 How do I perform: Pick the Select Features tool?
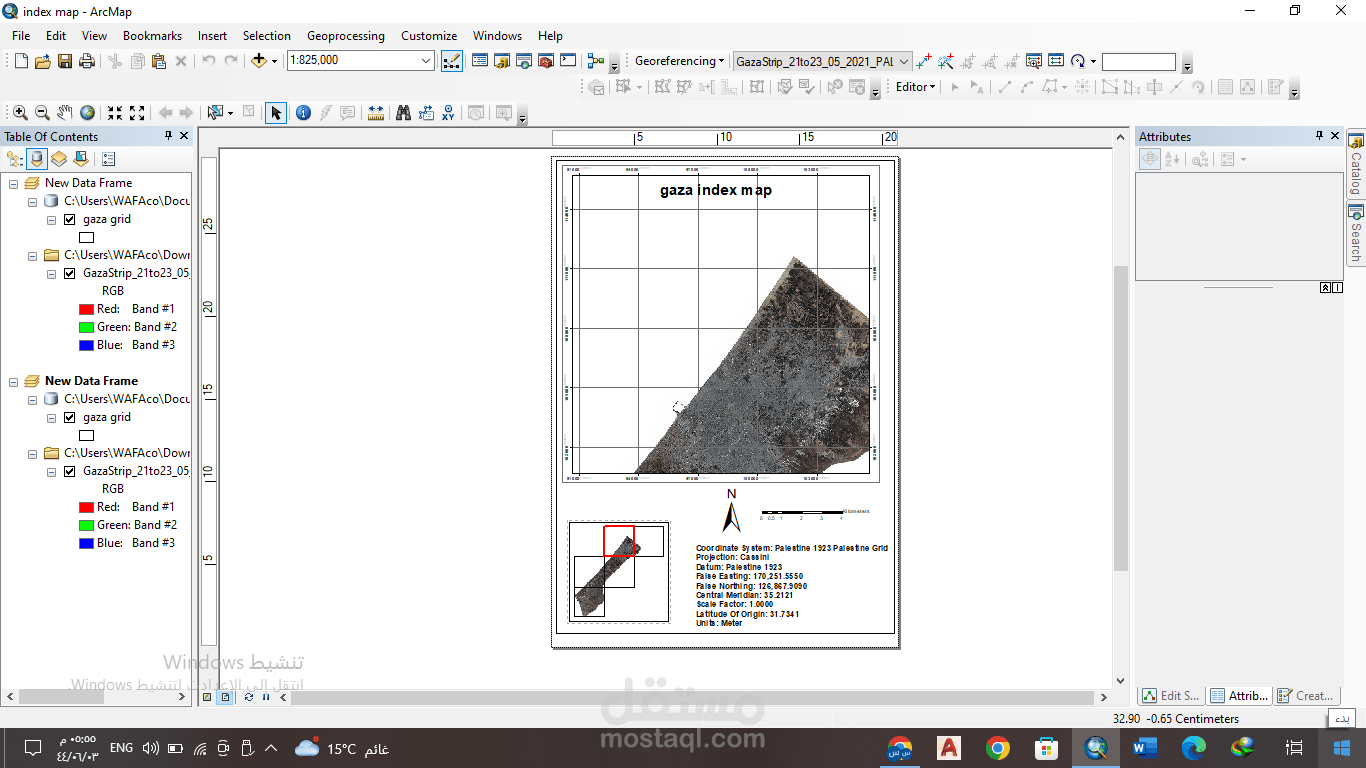click(x=215, y=113)
